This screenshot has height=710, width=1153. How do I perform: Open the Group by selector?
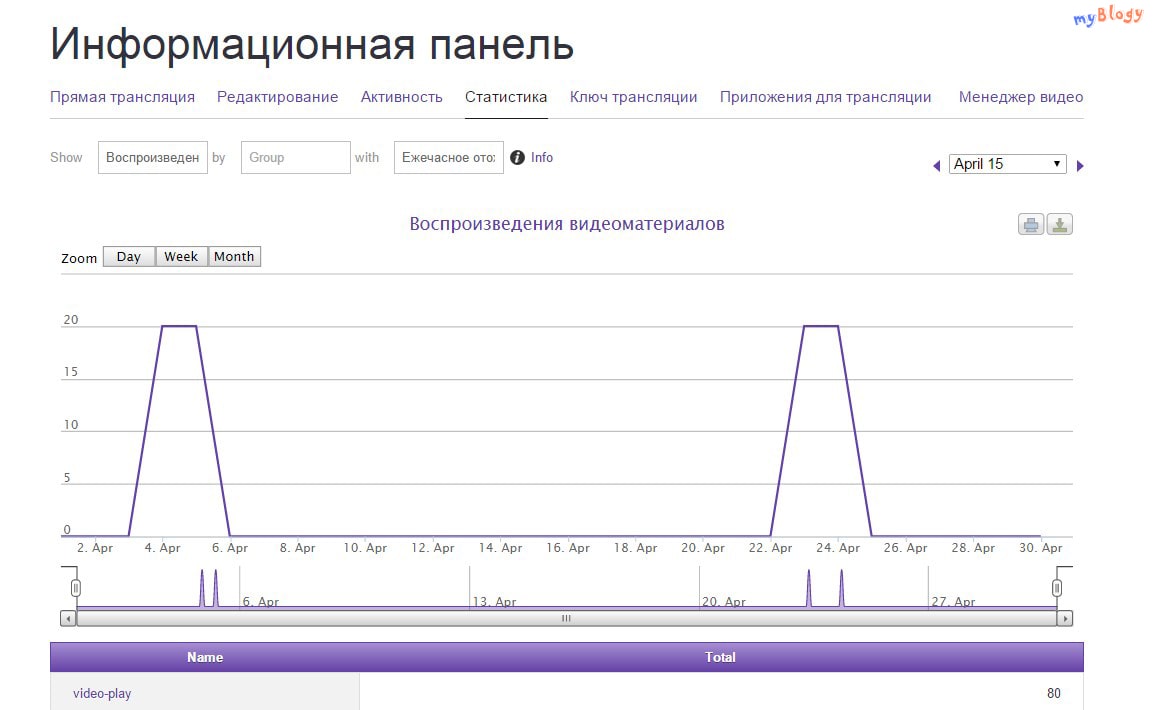(295, 158)
